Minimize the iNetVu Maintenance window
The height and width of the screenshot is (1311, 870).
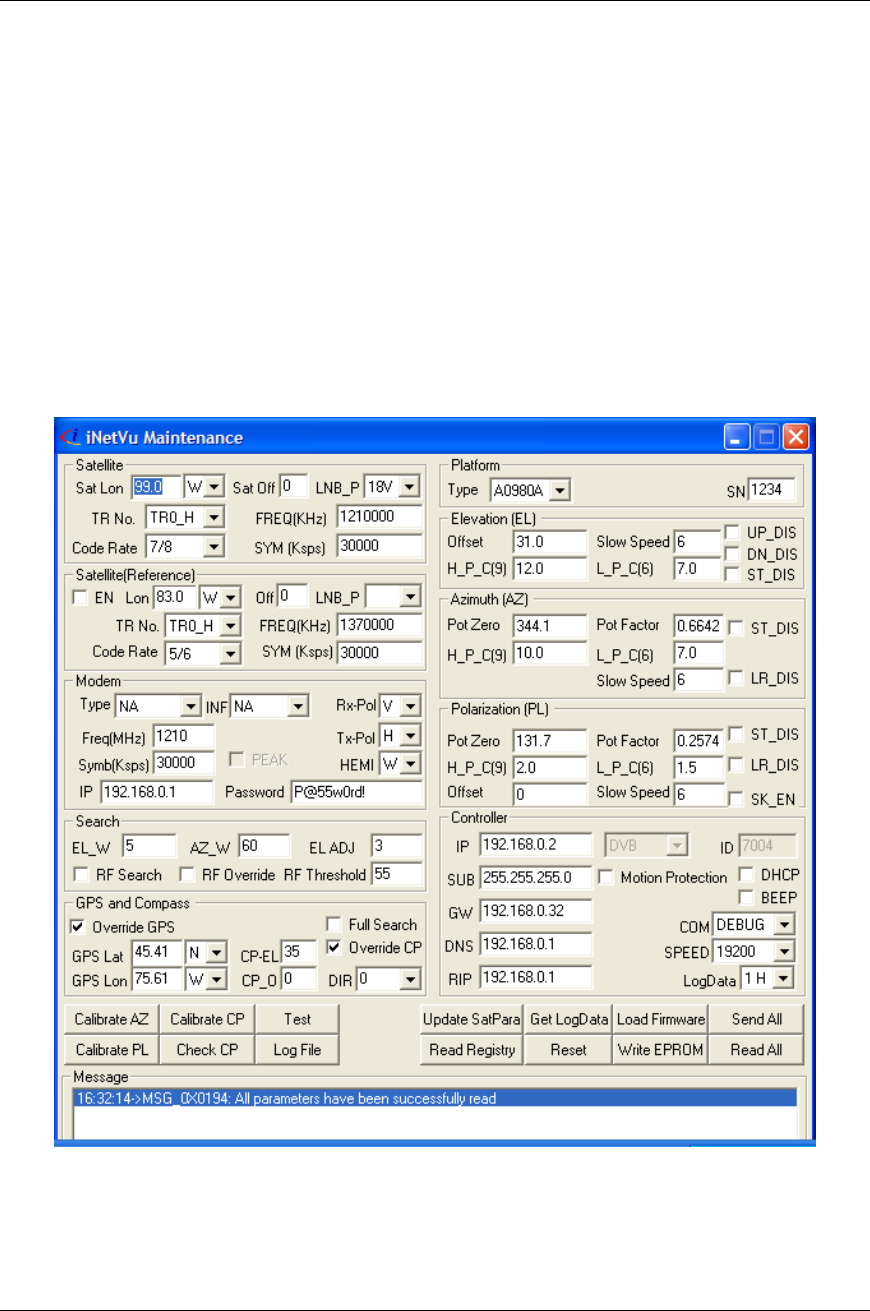(738, 438)
